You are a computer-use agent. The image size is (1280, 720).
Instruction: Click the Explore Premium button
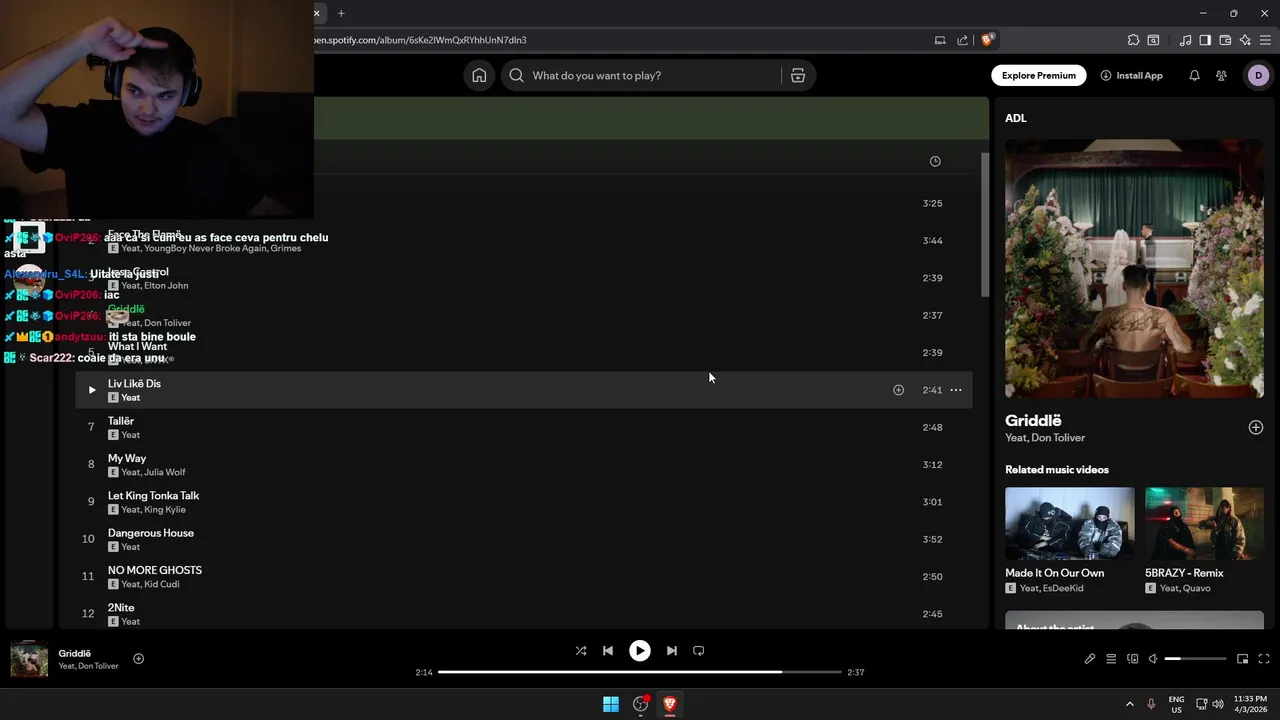point(1039,75)
